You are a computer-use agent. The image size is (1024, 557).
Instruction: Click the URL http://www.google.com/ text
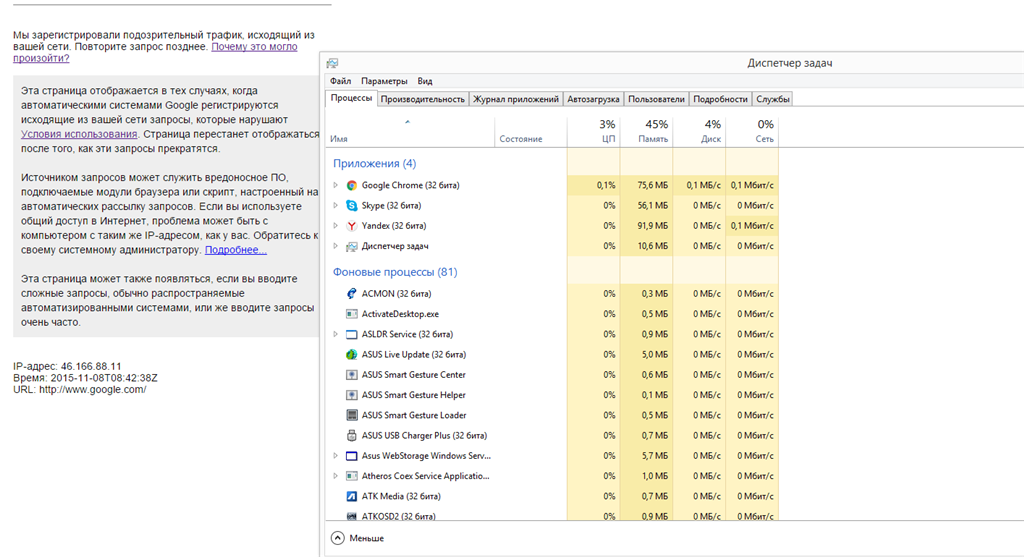80,389
